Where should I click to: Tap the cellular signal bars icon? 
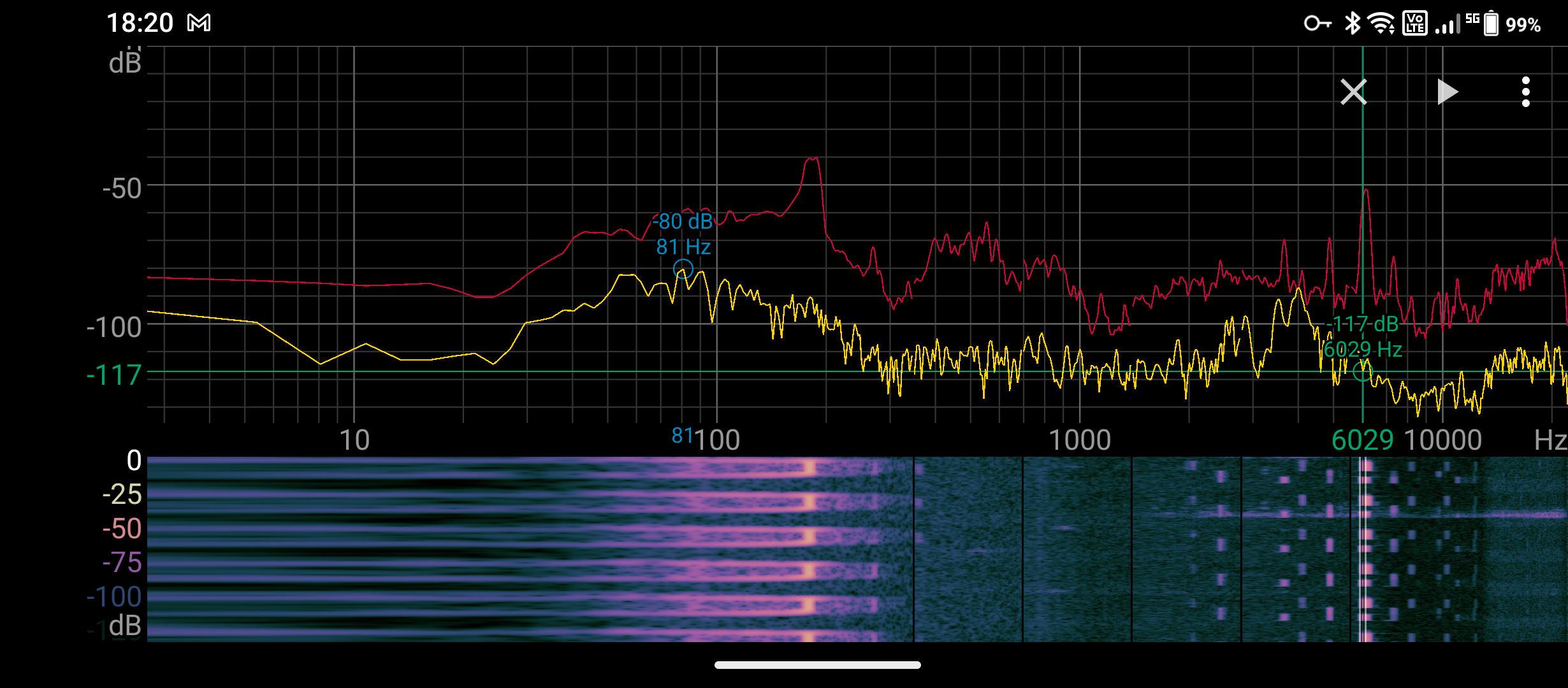pos(1447,24)
